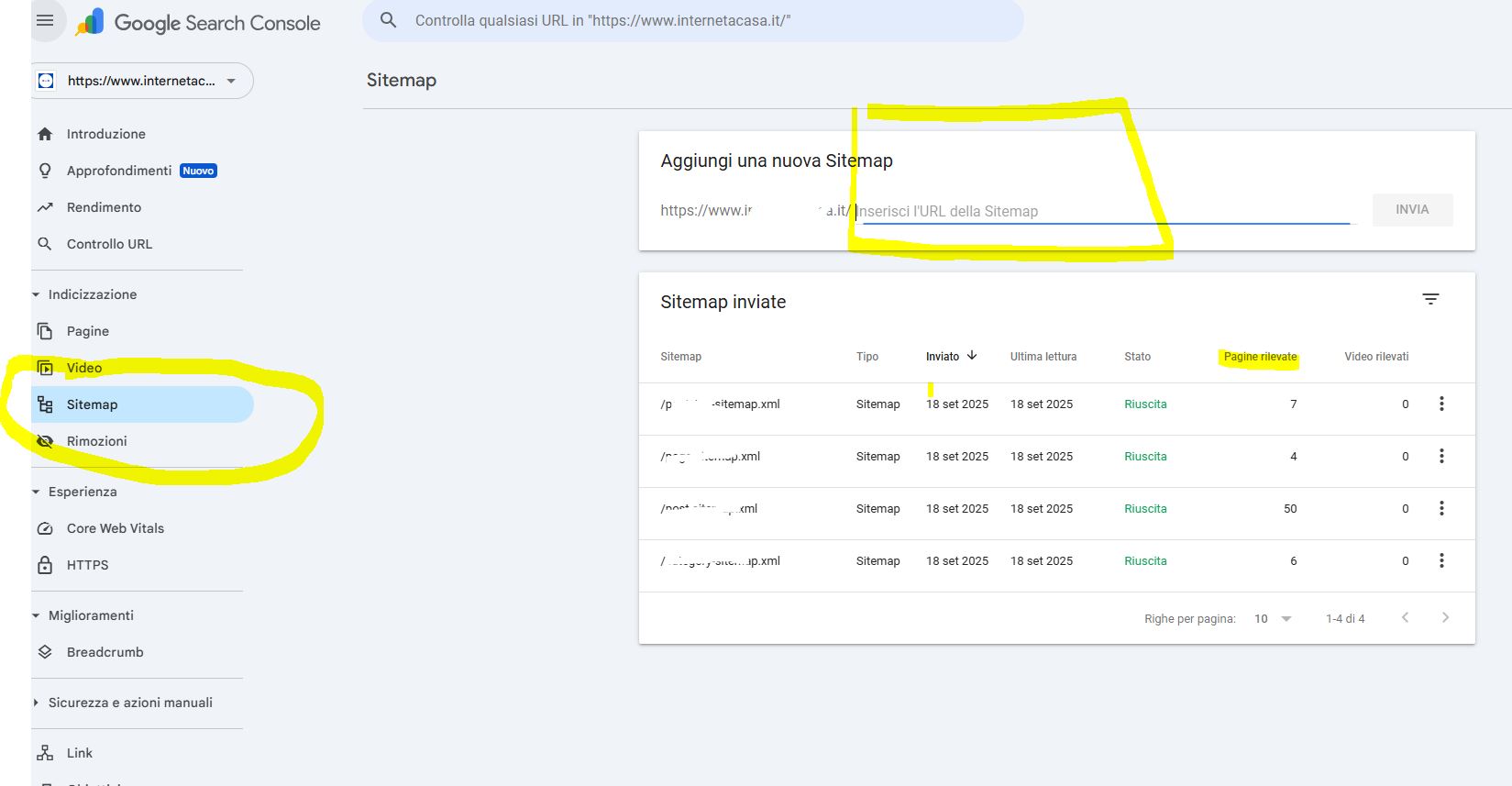The height and width of the screenshot is (786, 1512).
Task: Open more options for 4-page sitemap row
Action: click(x=1441, y=456)
